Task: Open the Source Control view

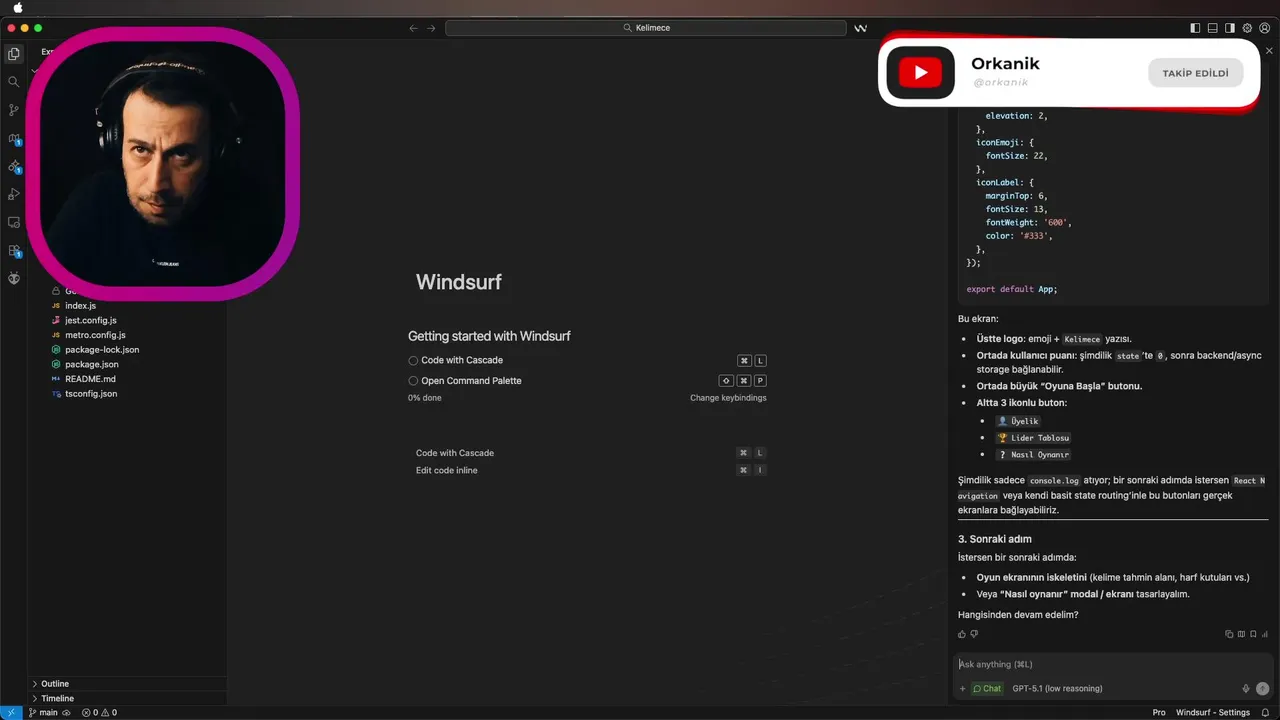Action: [14, 110]
